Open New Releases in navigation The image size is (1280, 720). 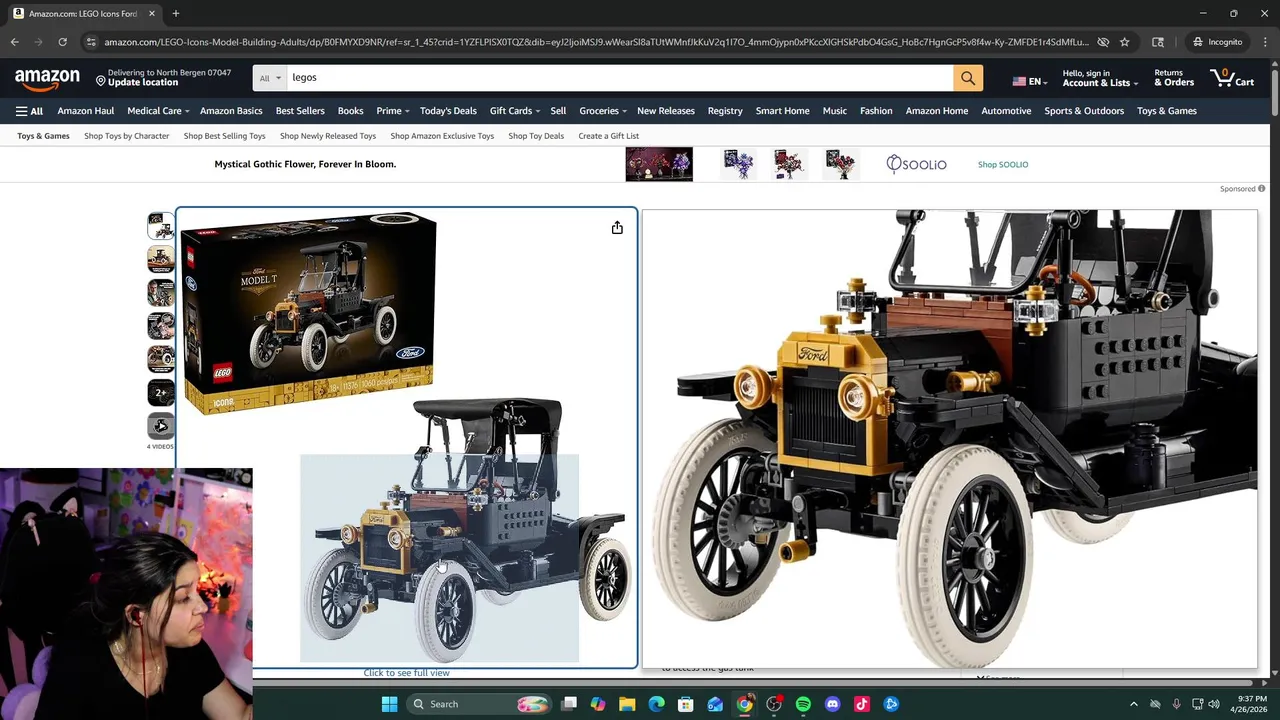[x=666, y=111]
